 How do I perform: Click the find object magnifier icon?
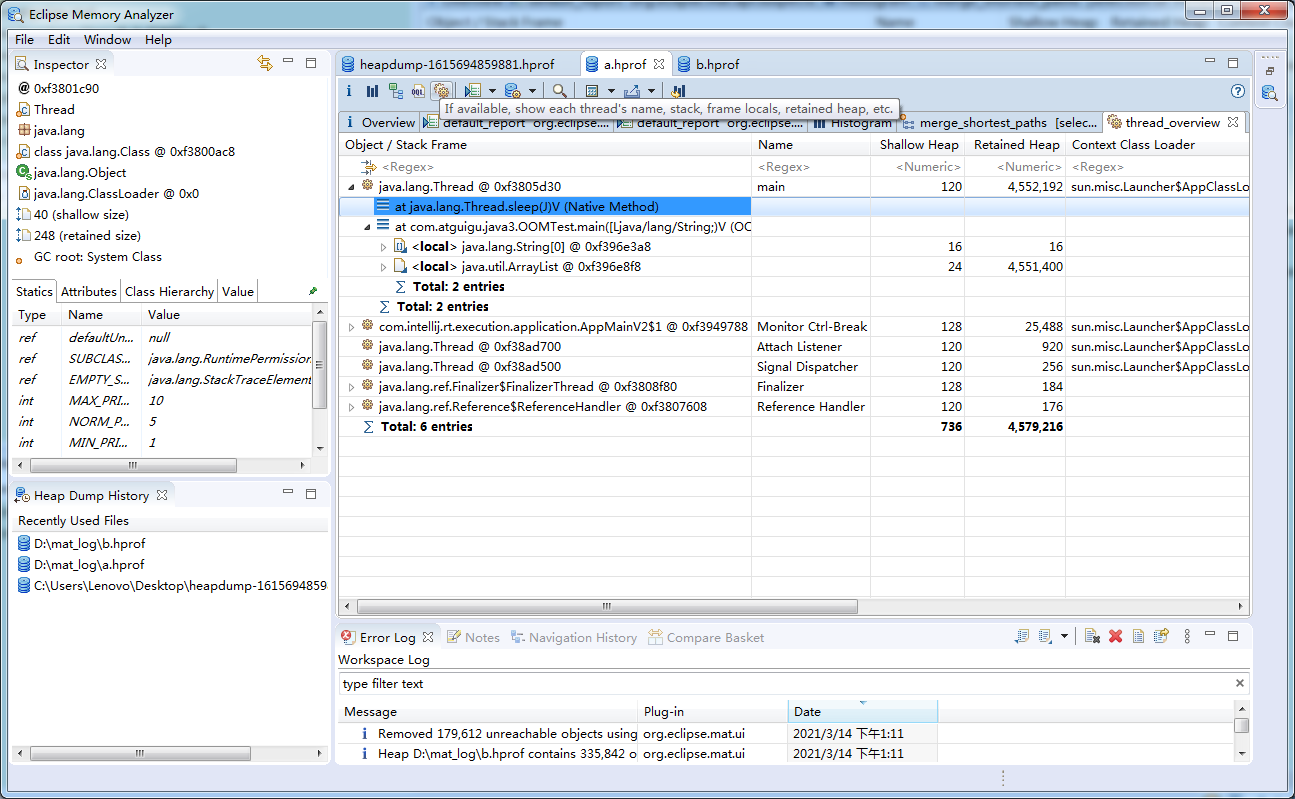[560, 91]
